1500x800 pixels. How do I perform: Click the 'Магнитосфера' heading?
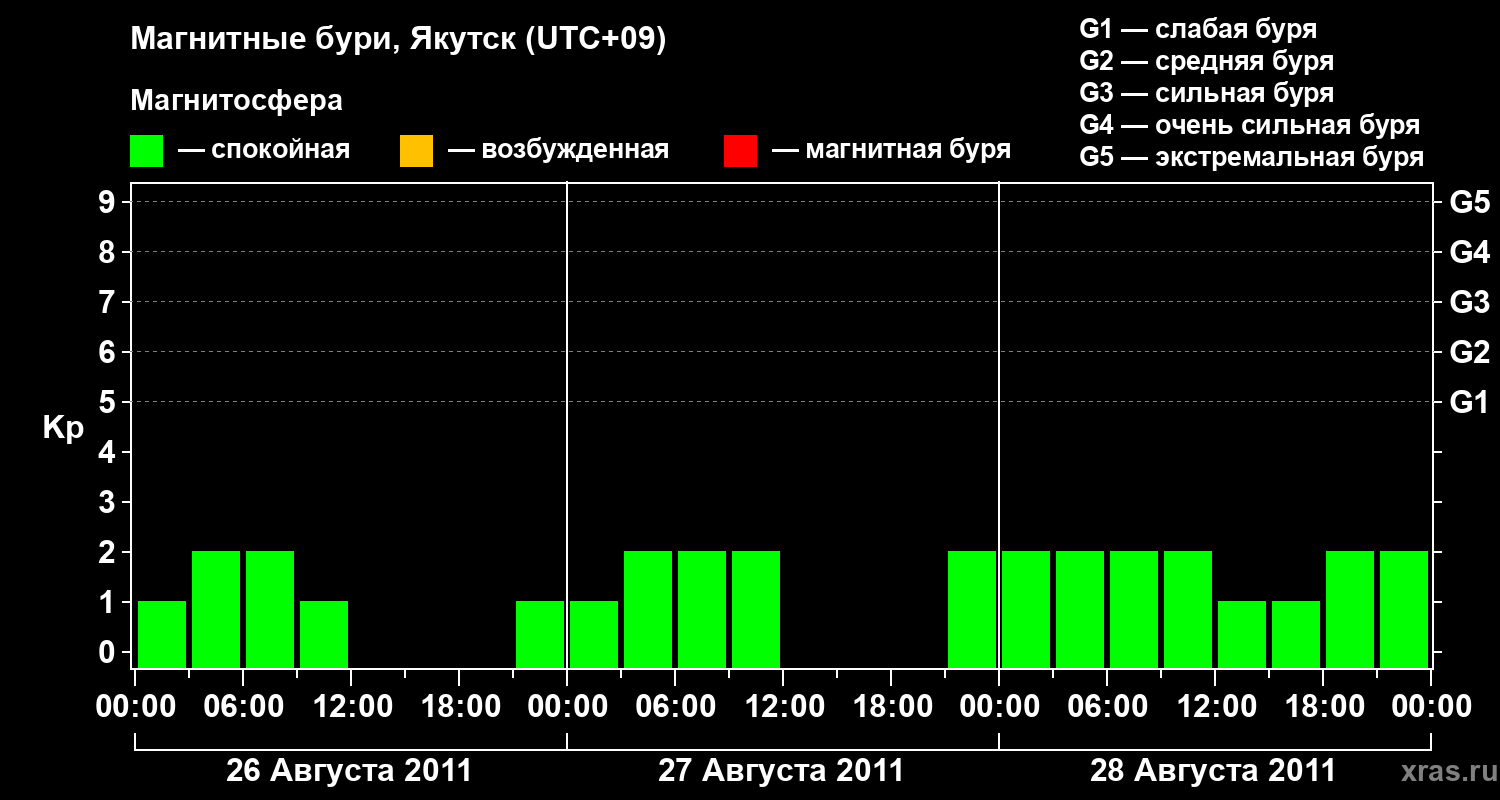pos(236,101)
